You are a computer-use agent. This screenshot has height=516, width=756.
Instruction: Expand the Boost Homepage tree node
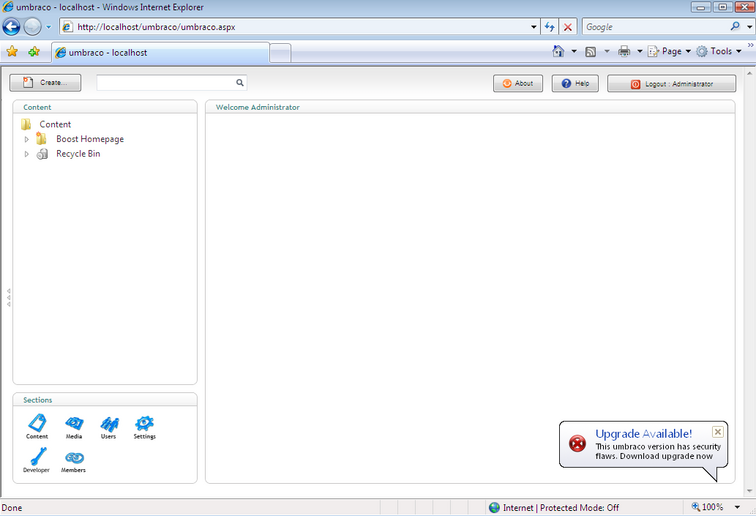[x=27, y=139]
